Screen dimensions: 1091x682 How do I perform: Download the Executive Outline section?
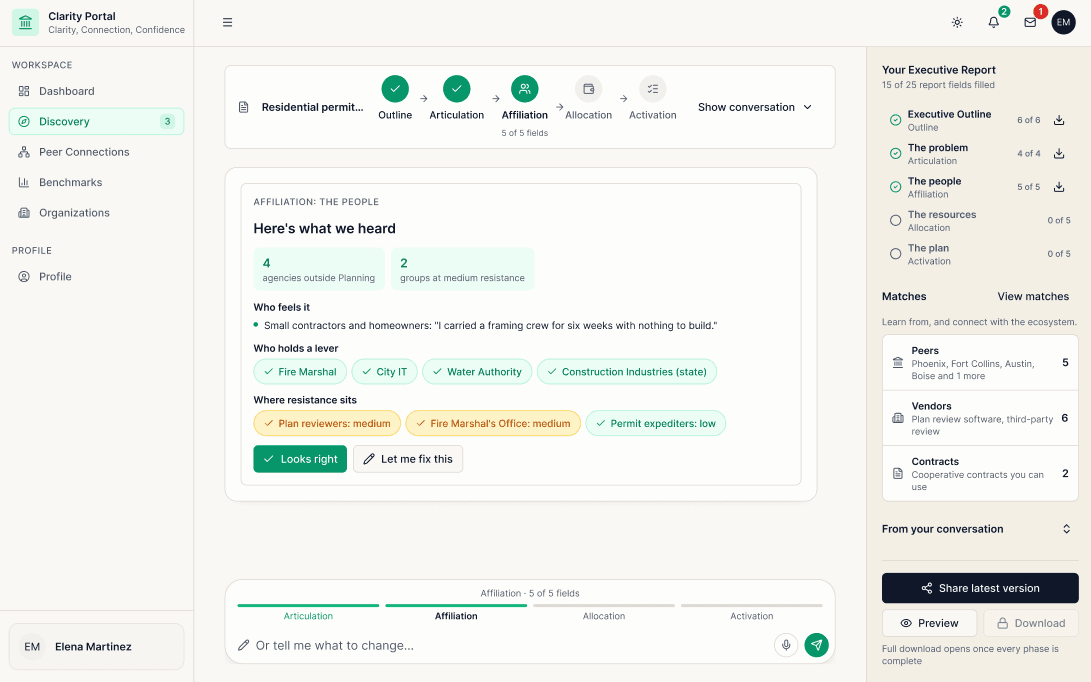[1059, 120]
